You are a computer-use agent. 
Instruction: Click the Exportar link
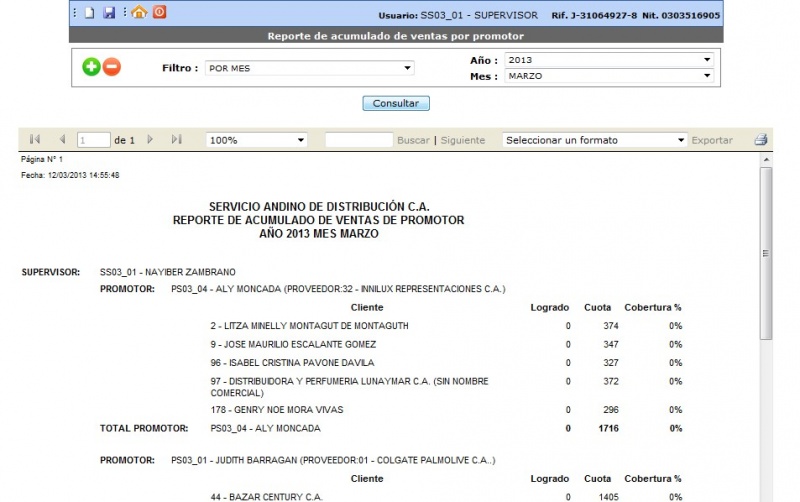(712, 140)
